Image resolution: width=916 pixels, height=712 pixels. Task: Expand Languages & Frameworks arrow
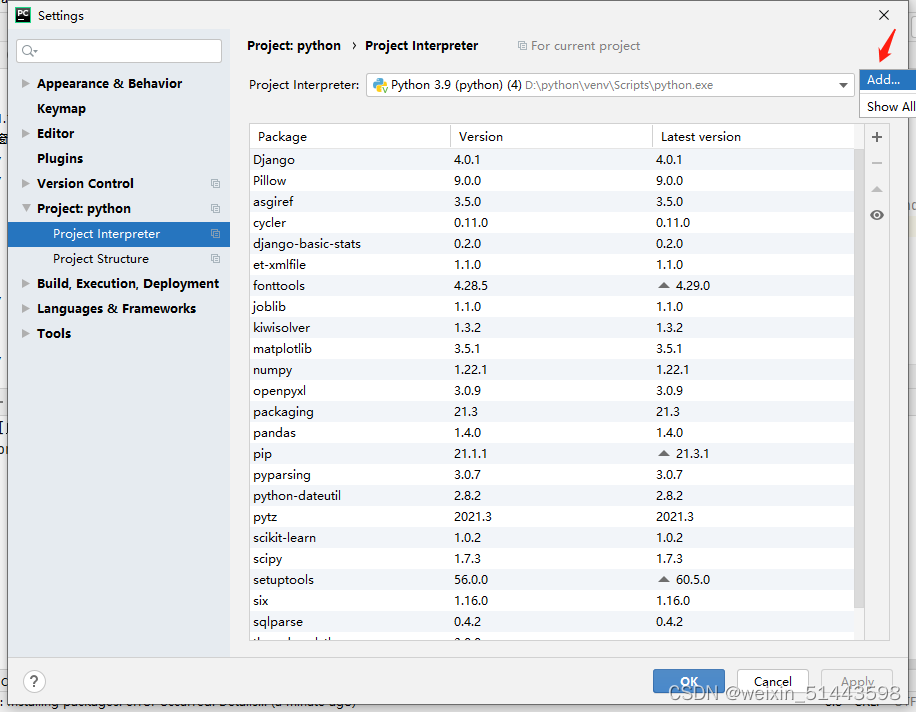pos(26,308)
